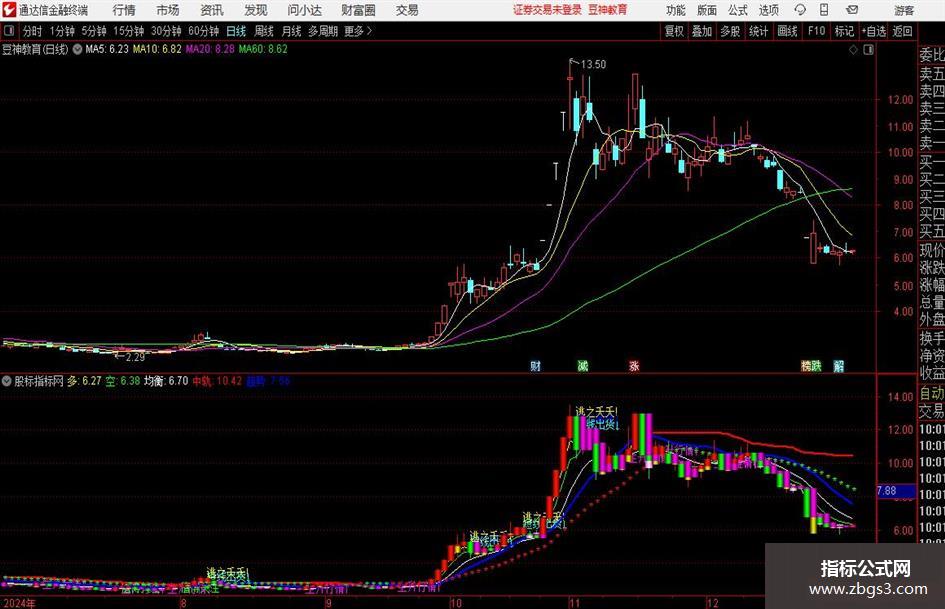This screenshot has height=609, width=945.
Task: Click the TDX red logo icon
Action: 9,10
